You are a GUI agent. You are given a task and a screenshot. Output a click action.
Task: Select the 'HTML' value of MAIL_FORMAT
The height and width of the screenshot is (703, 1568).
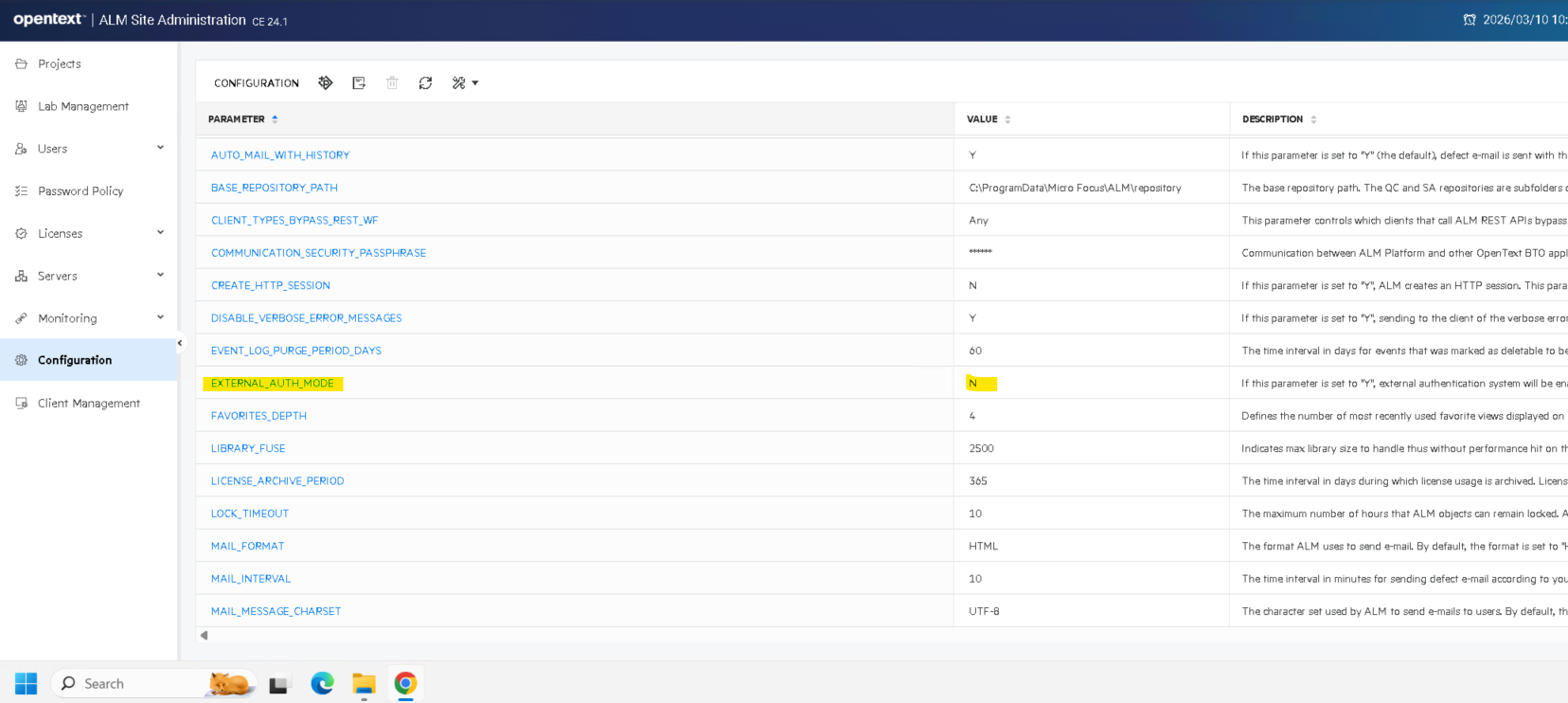(x=984, y=546)
